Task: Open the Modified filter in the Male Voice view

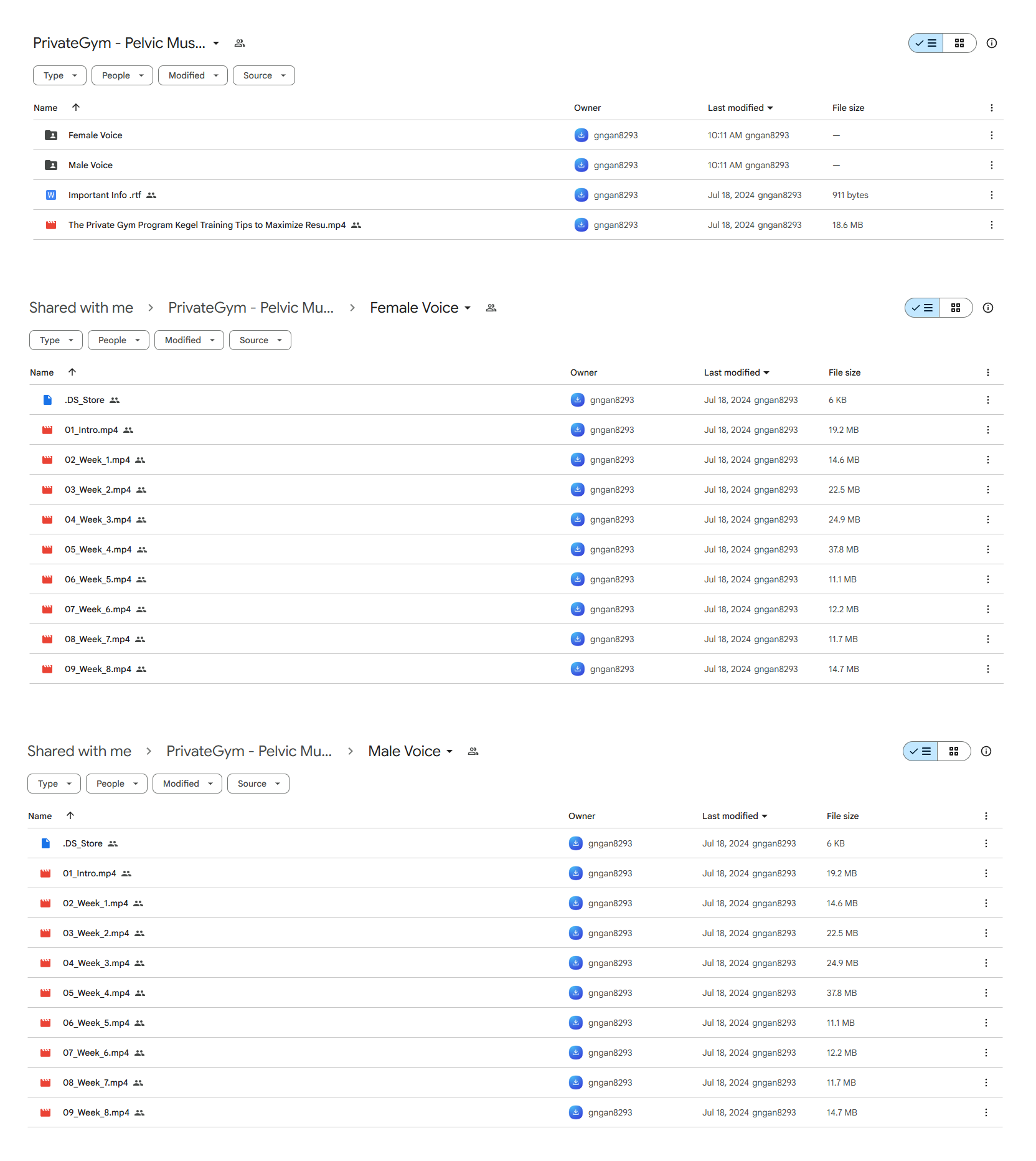Action: [x=187, y=784]
